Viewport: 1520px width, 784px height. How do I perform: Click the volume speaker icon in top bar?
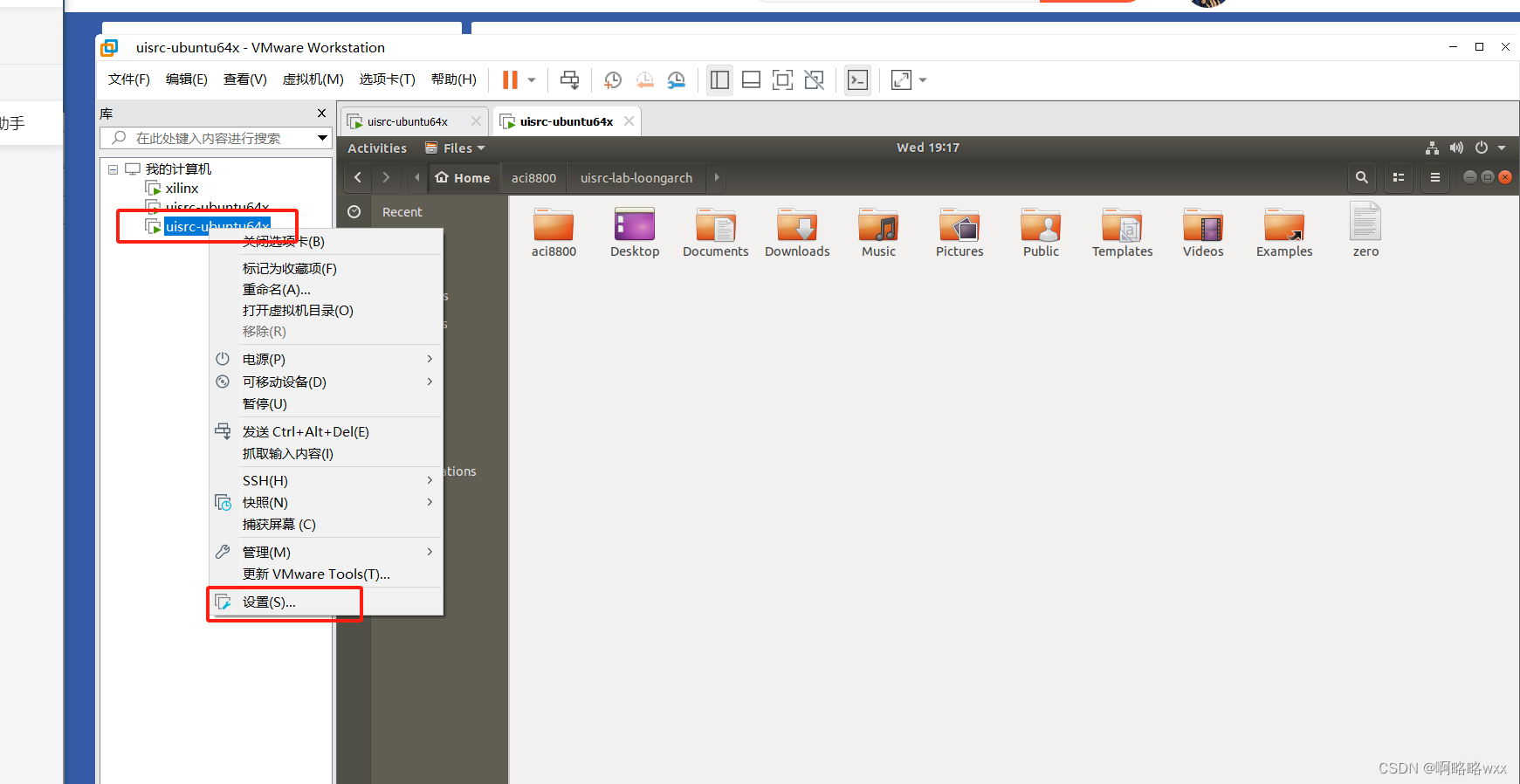(x=1456, y=148)
